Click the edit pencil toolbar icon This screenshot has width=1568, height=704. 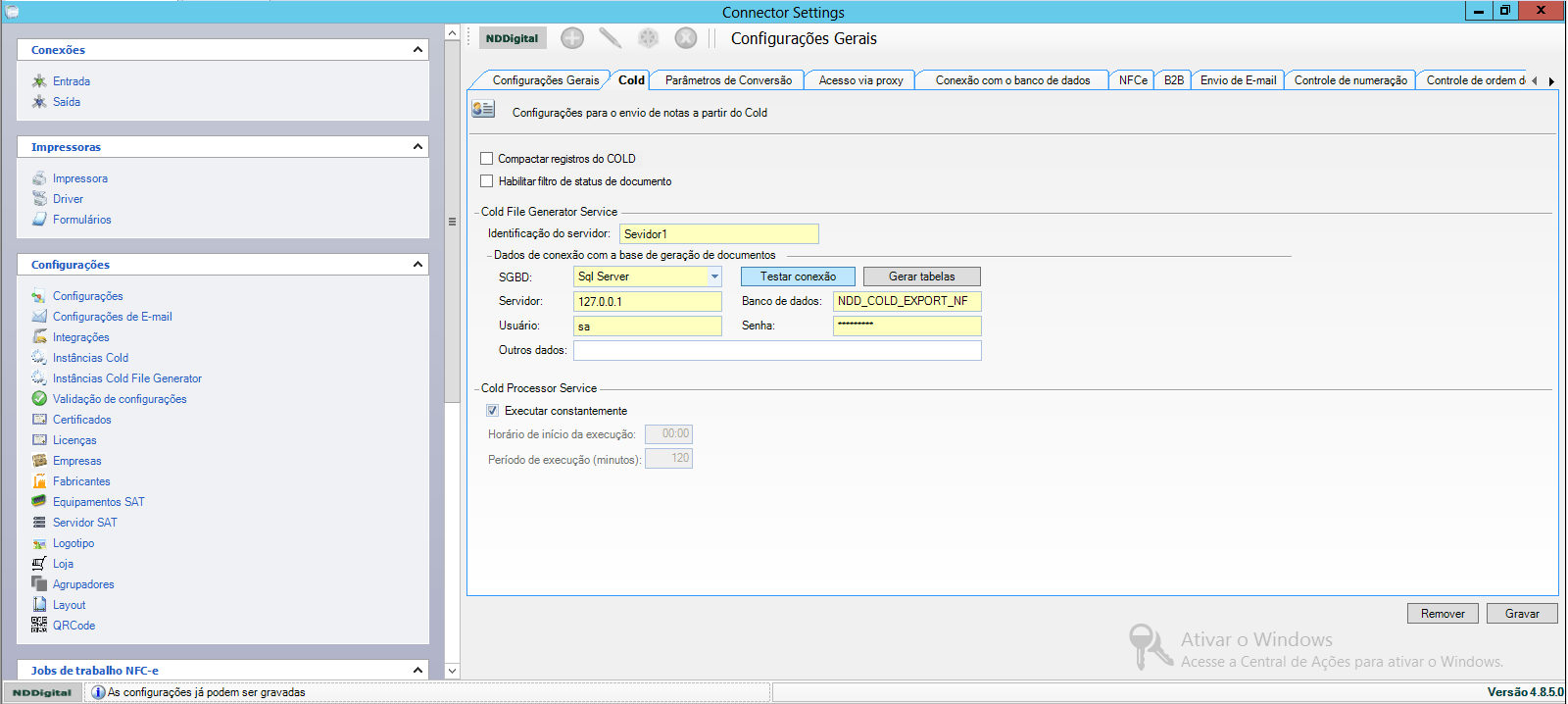610,38
